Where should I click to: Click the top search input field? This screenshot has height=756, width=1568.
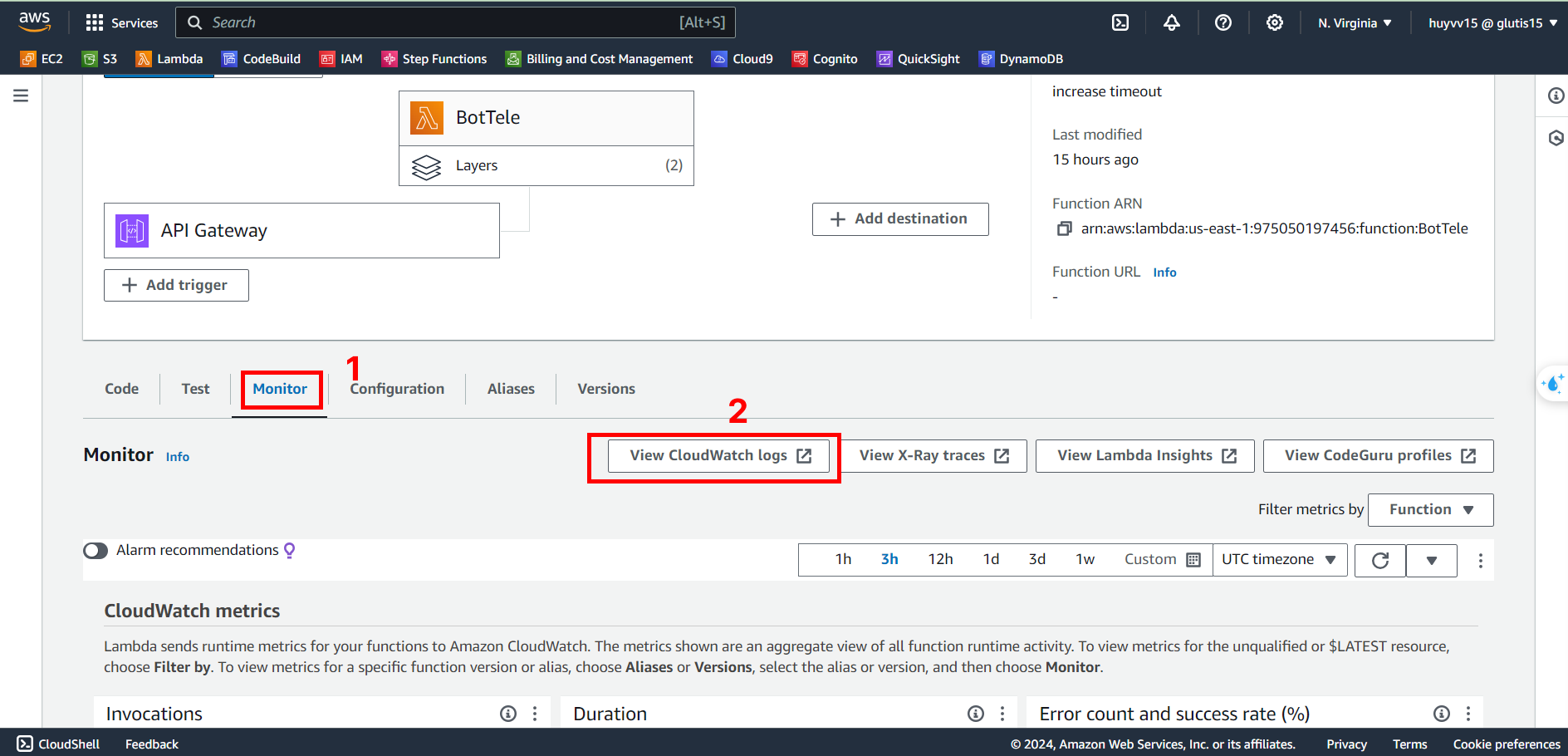pos(455,22)
